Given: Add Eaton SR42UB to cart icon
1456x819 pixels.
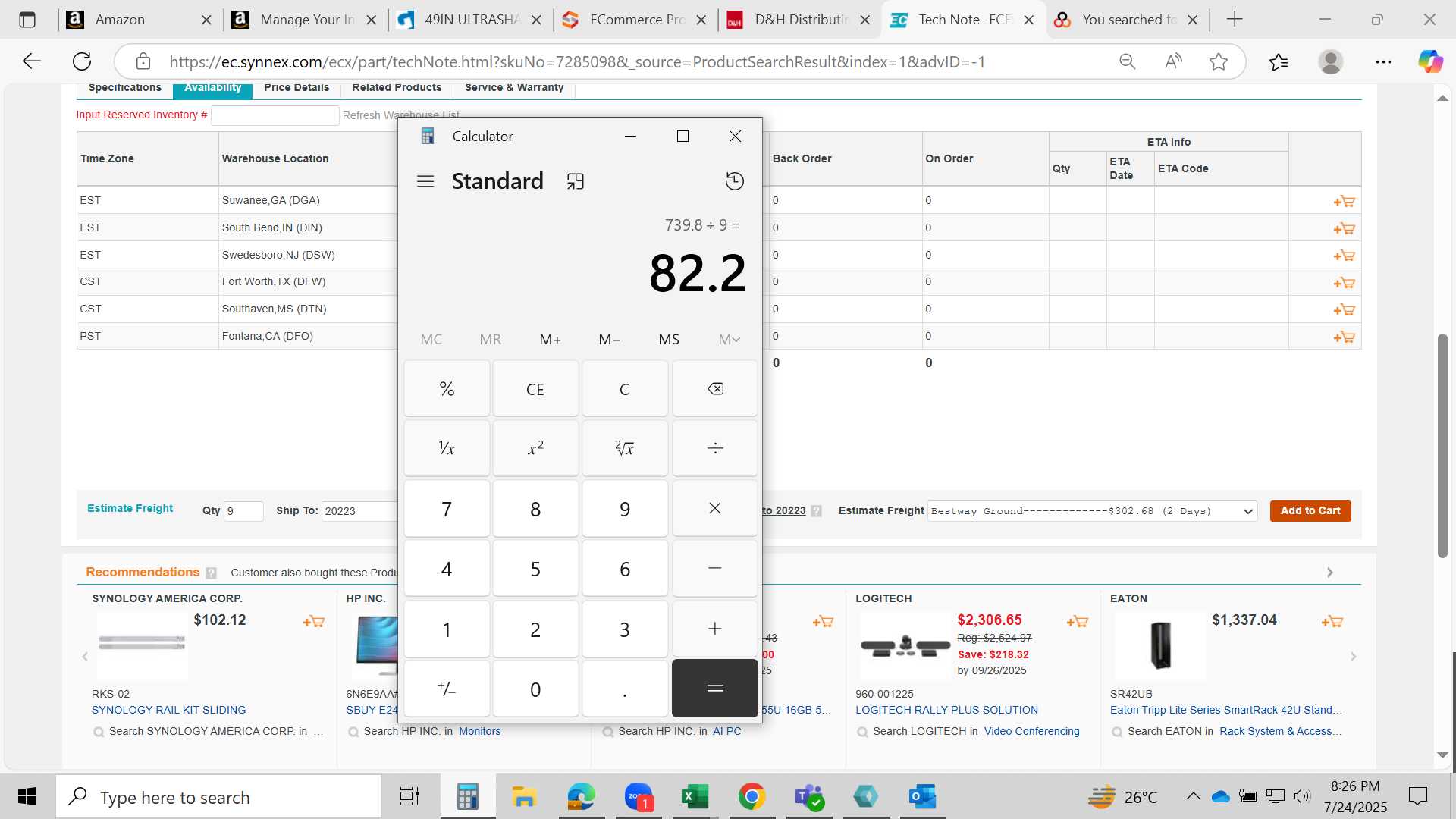Looking at the screenshot, I should pyautogui.click(x=1332, y=622).
